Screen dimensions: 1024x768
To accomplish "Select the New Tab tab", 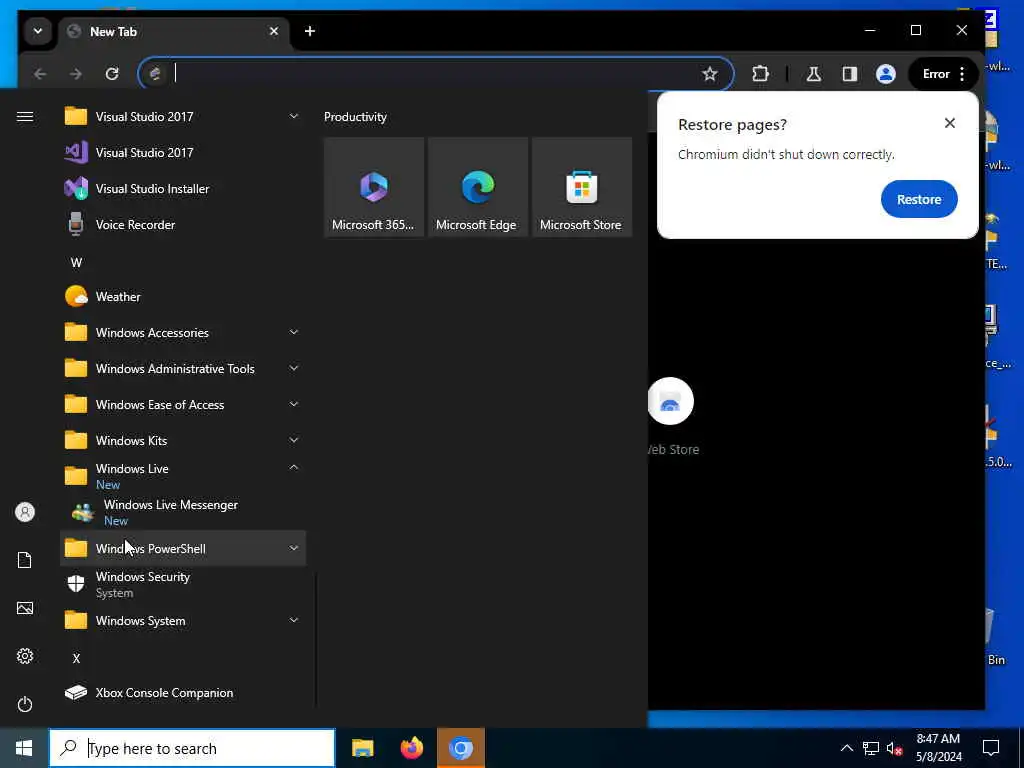I will click(174, 31).
